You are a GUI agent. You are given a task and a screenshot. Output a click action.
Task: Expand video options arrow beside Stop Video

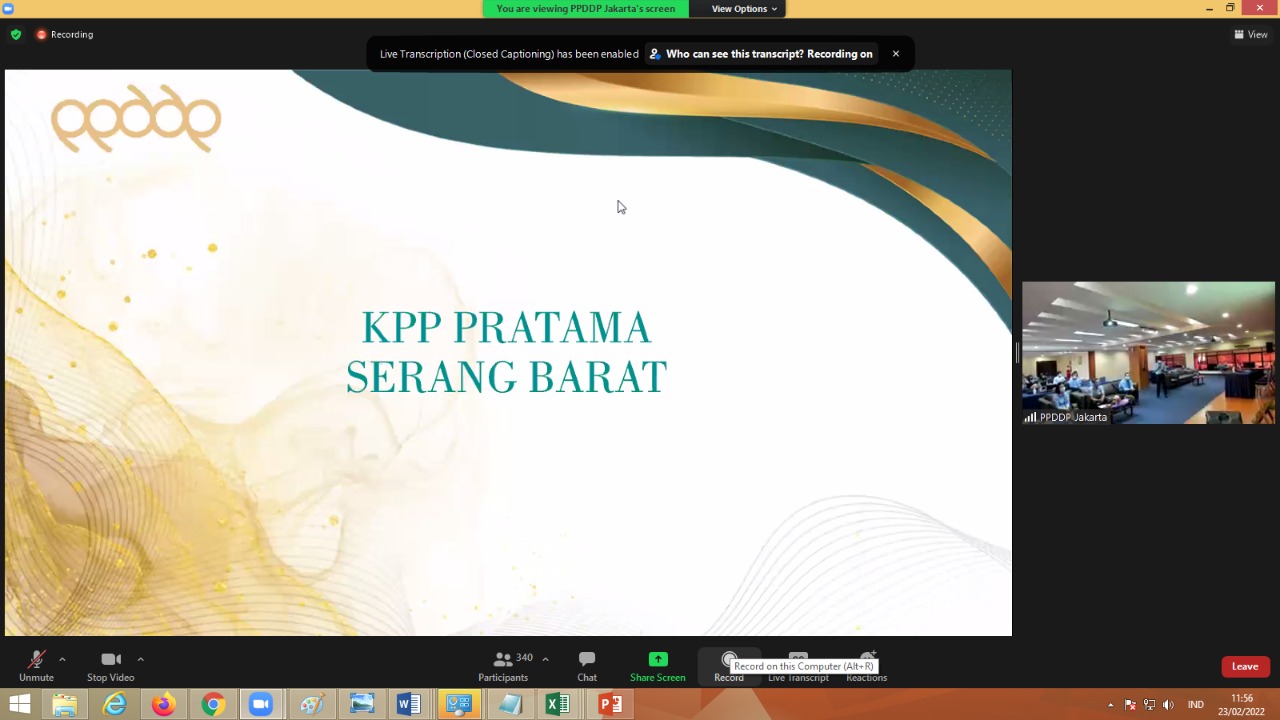tap(140, 659)
